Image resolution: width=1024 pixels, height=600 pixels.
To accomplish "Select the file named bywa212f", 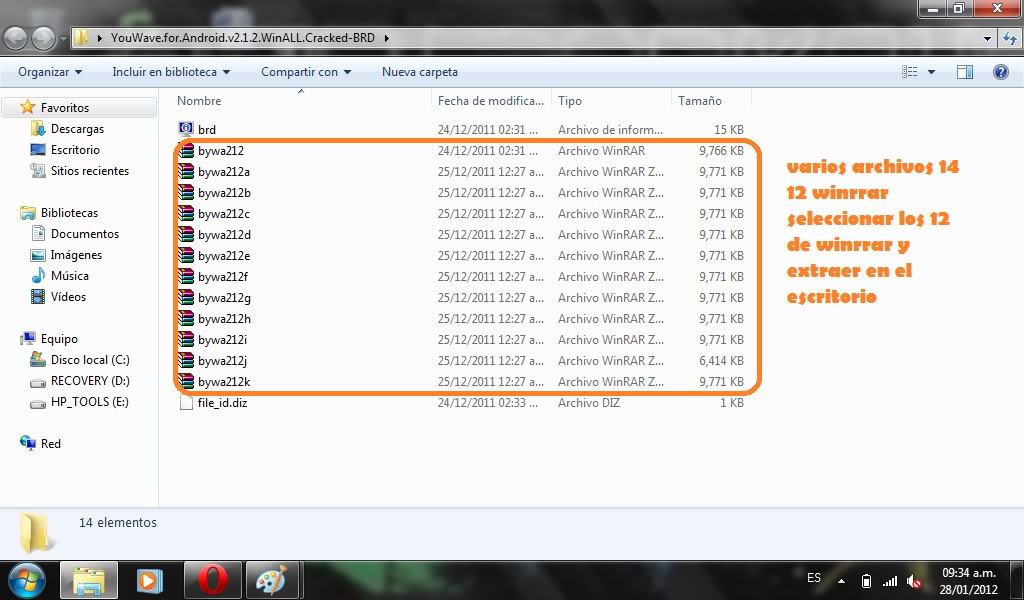I will tap(223, 277).
